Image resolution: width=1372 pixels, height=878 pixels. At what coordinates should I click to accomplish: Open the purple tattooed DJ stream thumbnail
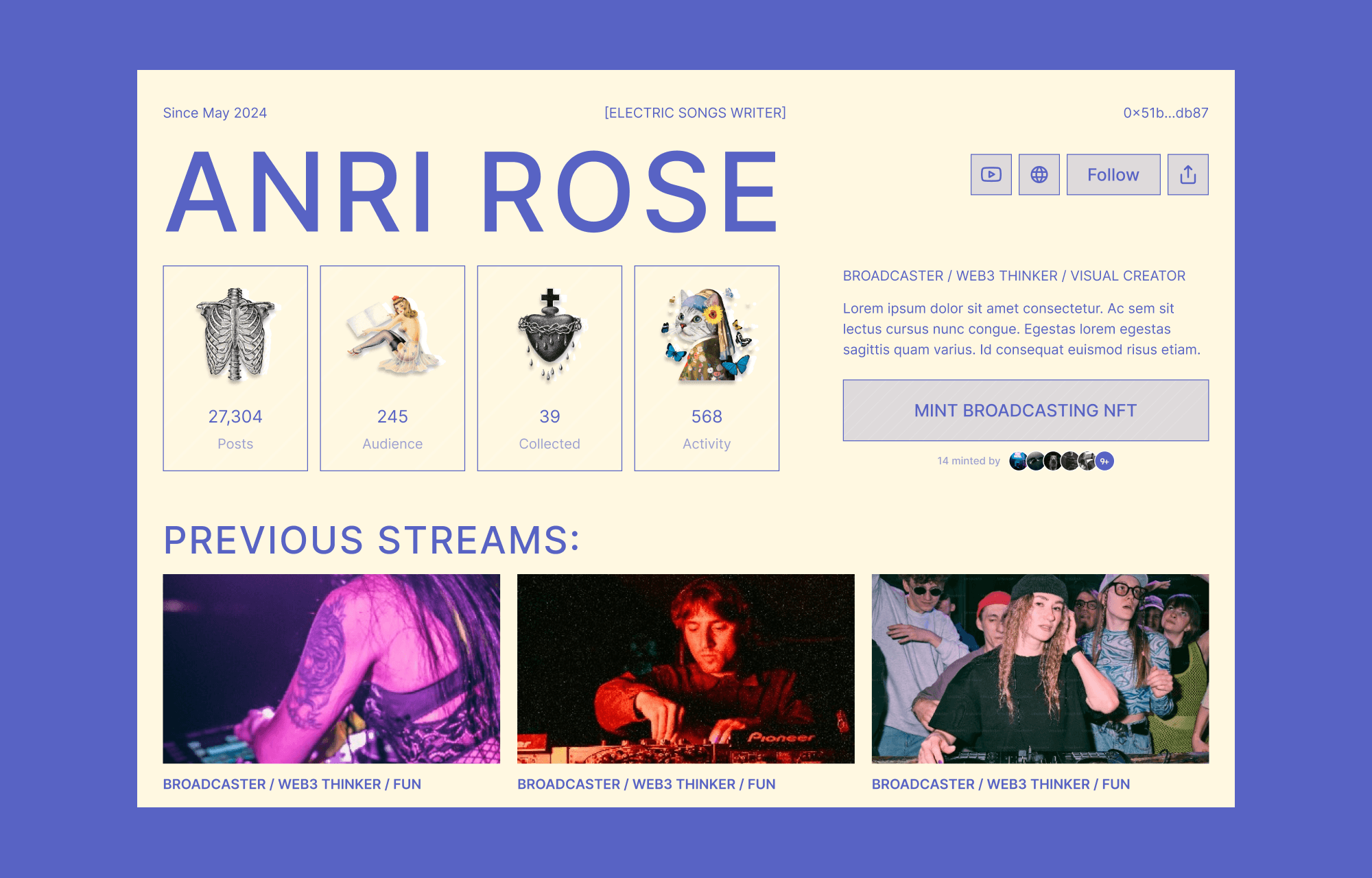(x=331, y=669)
